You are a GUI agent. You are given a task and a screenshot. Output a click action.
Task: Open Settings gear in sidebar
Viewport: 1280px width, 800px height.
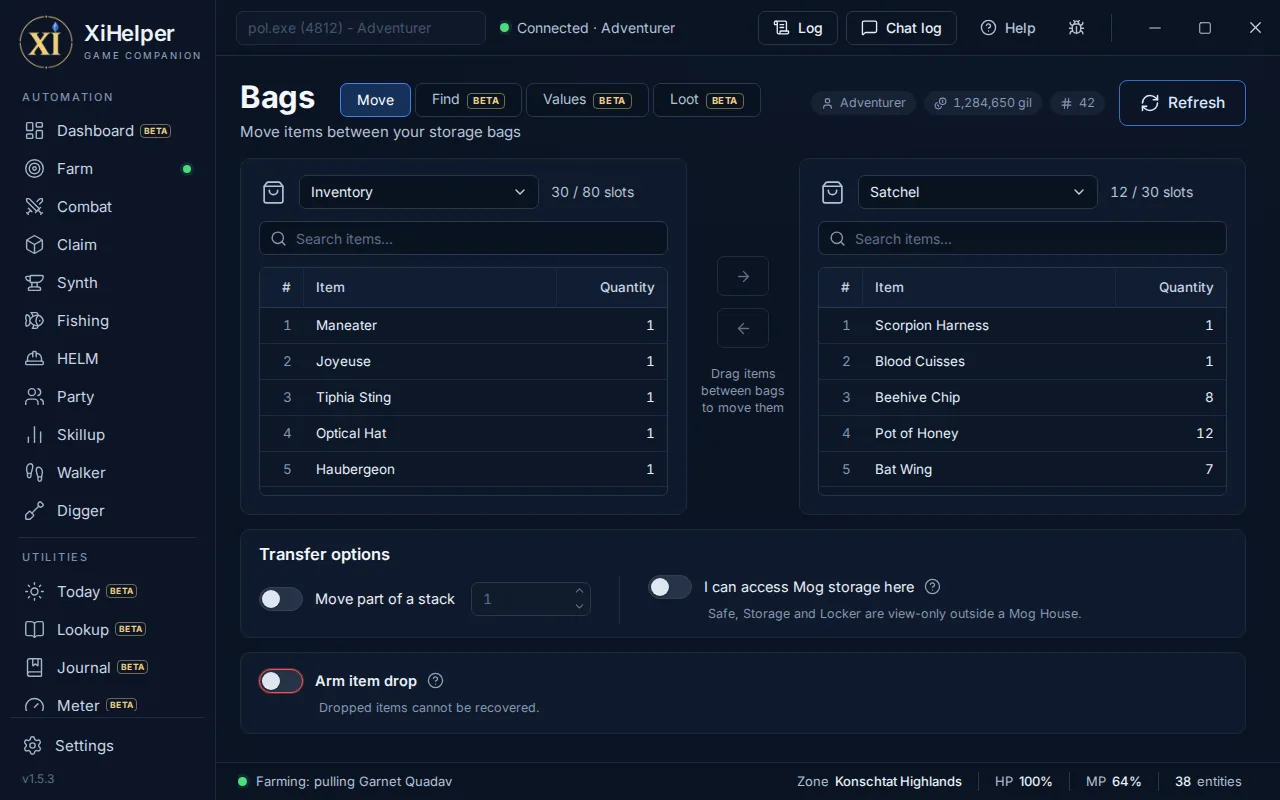[107, 746]
